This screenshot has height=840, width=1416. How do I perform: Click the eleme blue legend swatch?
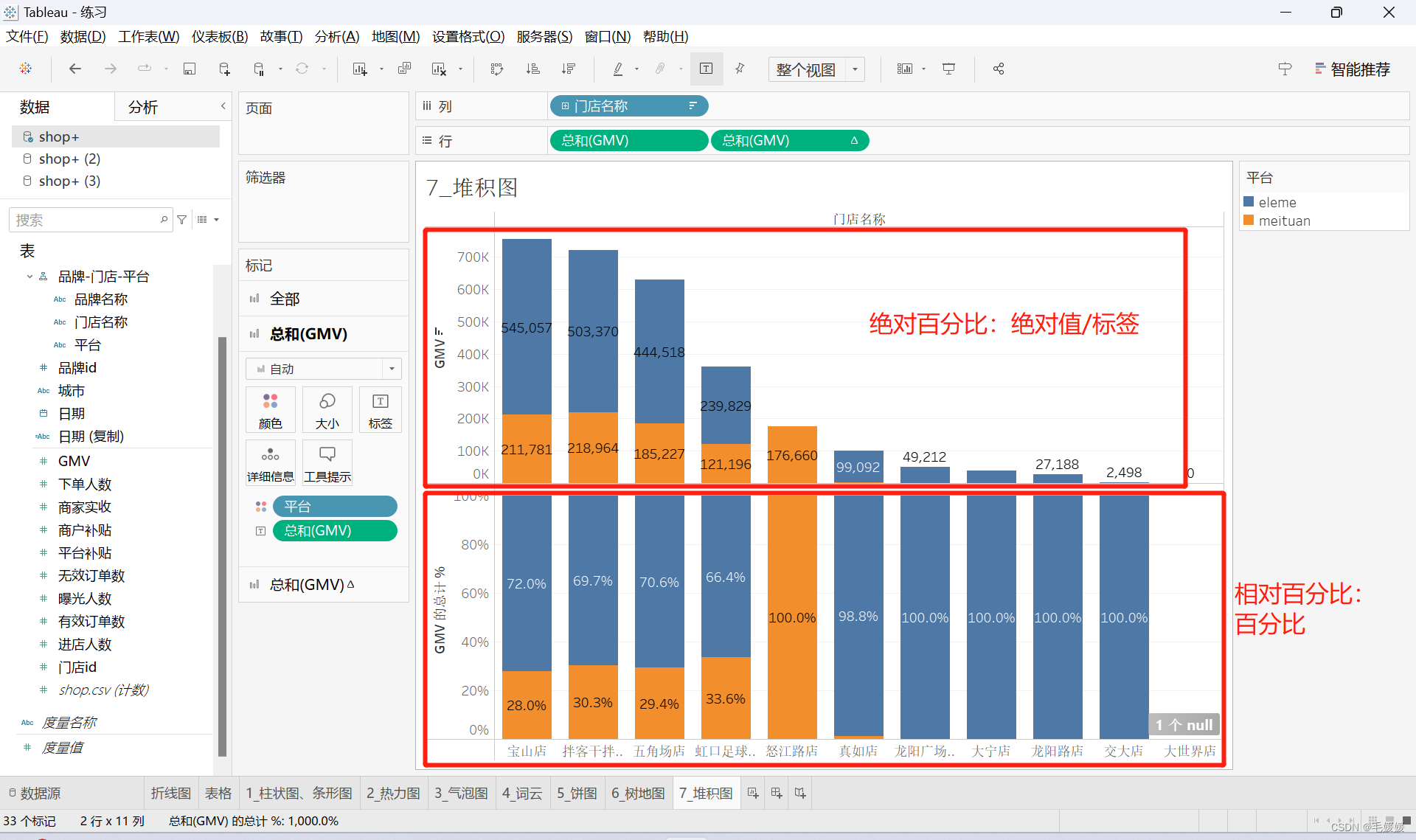tap(1249, 201)
